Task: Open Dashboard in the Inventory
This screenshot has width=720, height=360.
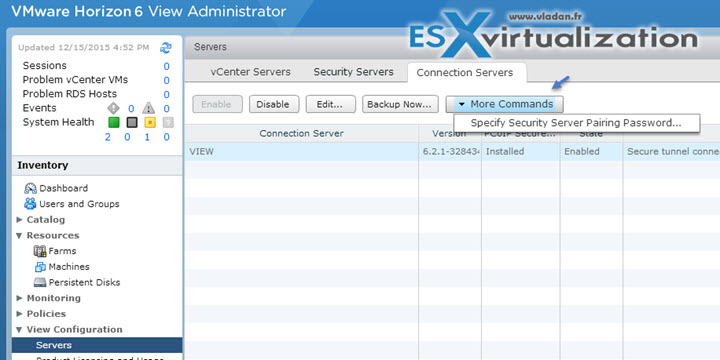Action: tap(63, 188)
